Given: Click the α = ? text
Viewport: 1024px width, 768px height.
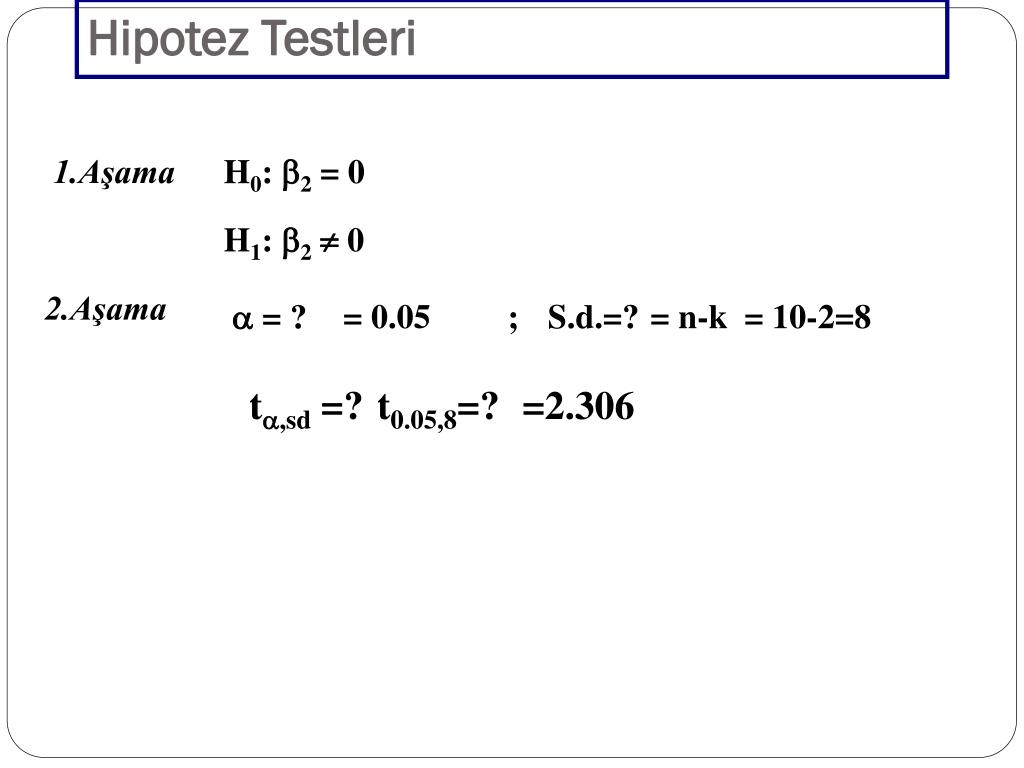Looking at the screenshot, I should [269, 318].
